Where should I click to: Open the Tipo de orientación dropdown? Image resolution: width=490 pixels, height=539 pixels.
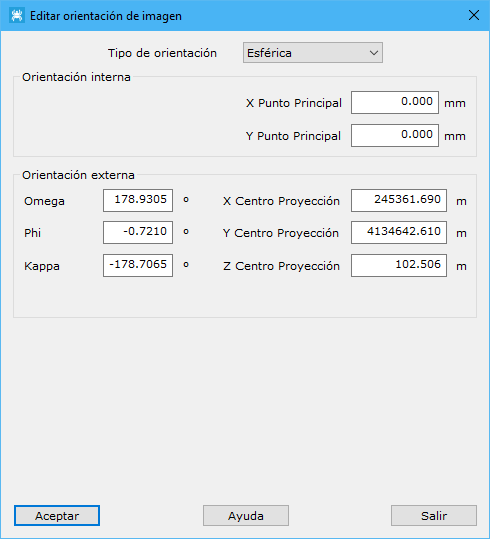point(313,53)
